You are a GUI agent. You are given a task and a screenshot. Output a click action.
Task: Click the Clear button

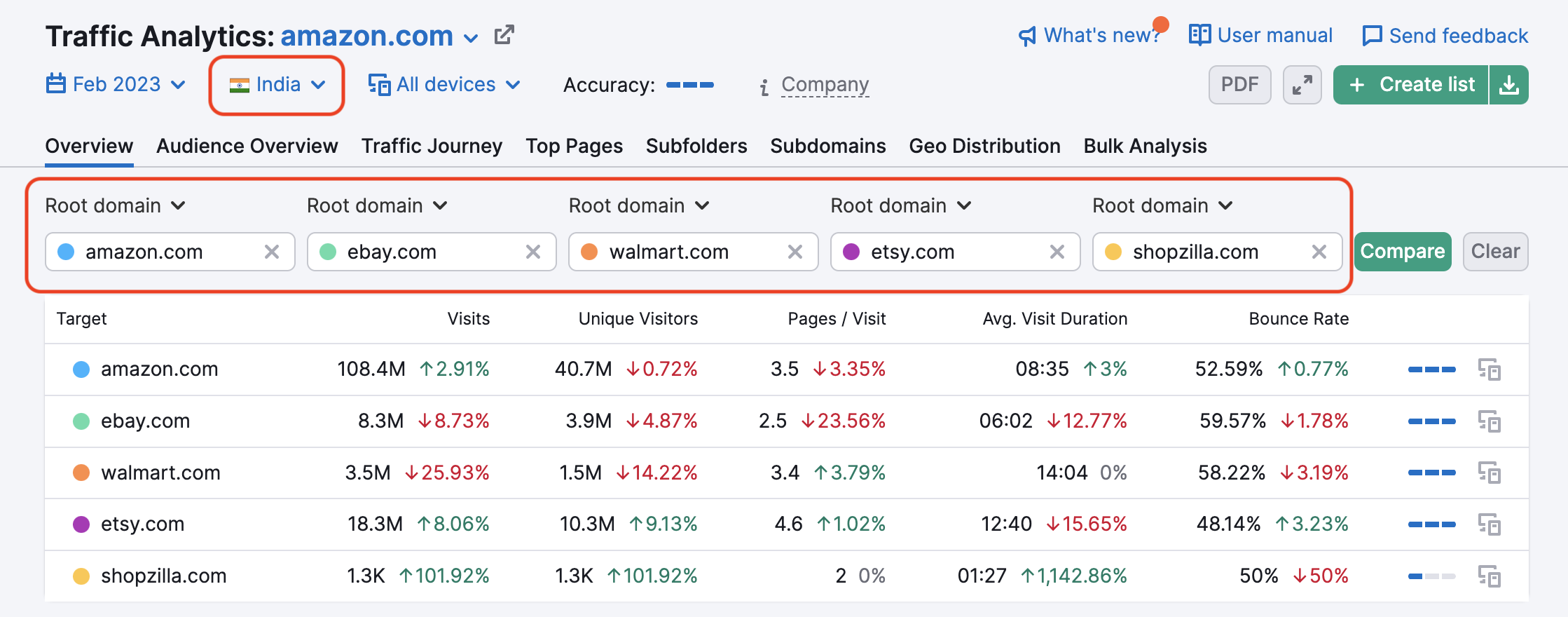tap(1496, 252)
